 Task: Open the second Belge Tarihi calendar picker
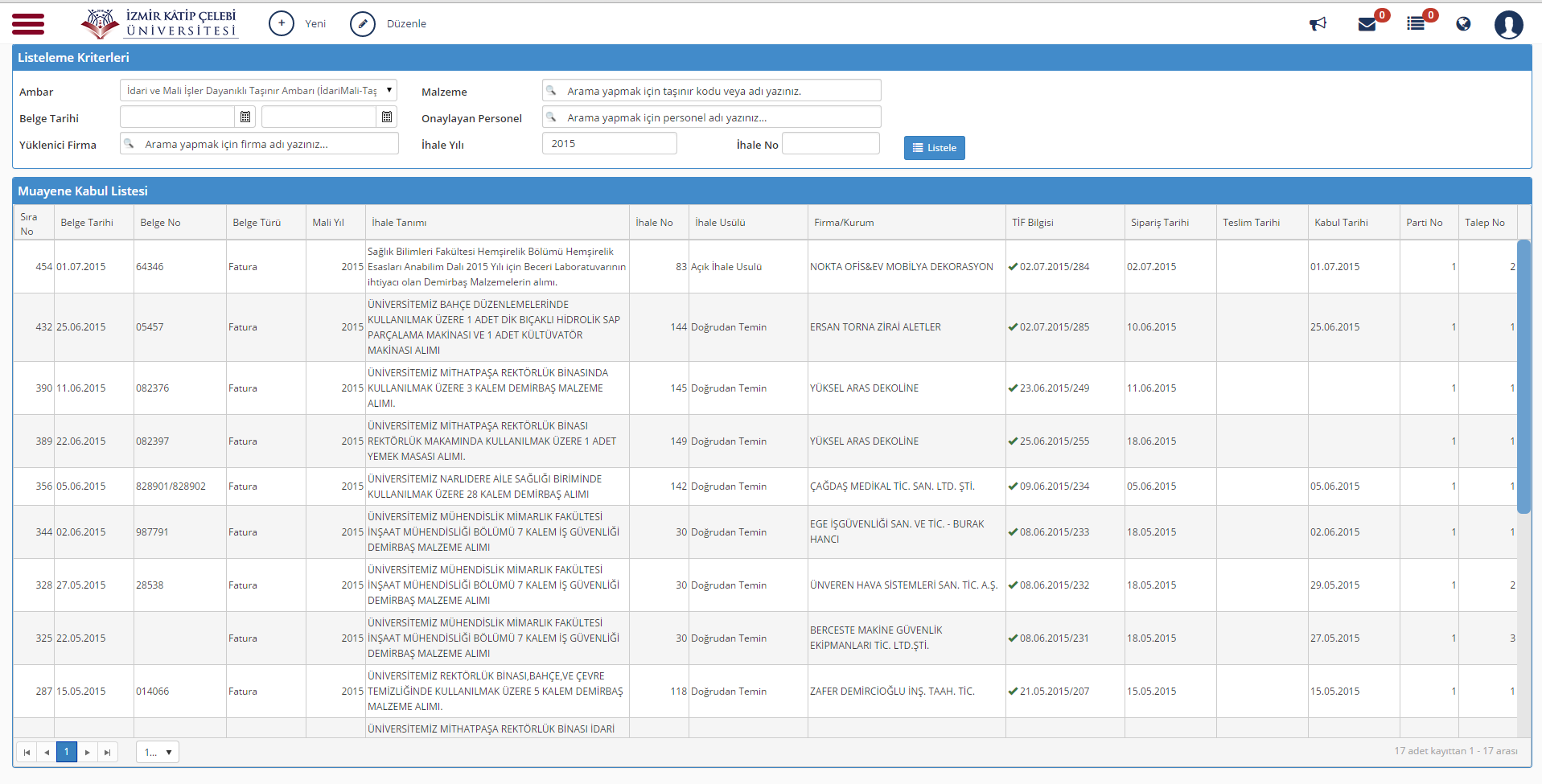[x=387, y=117]
